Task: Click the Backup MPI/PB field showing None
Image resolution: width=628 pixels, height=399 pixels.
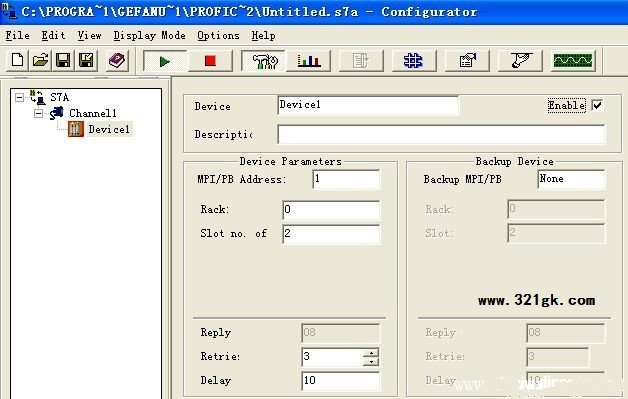Action: coord(571,179)
